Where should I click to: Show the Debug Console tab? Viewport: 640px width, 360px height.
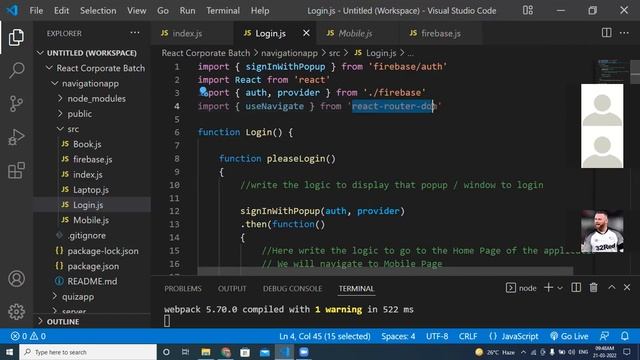click(292, 289)
